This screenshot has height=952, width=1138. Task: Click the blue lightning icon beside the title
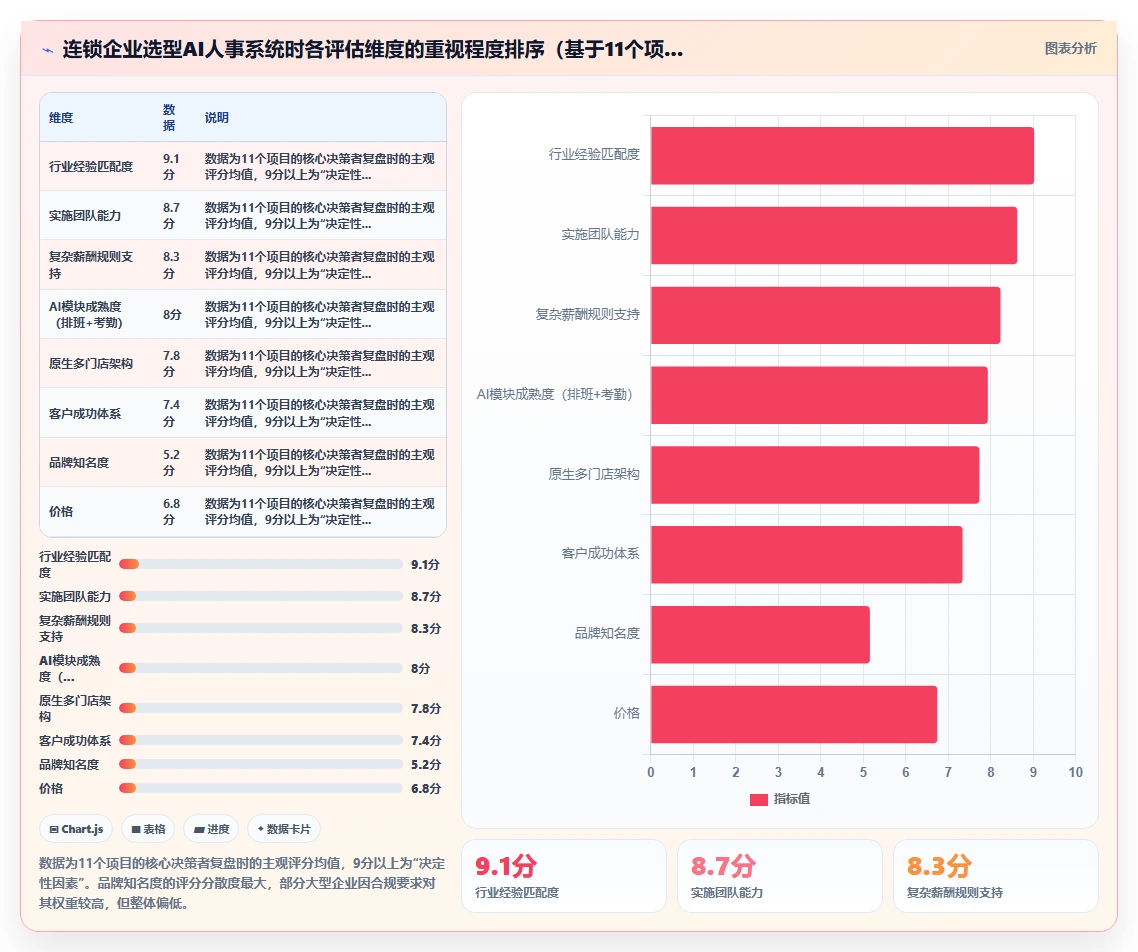tap(48, 50)
